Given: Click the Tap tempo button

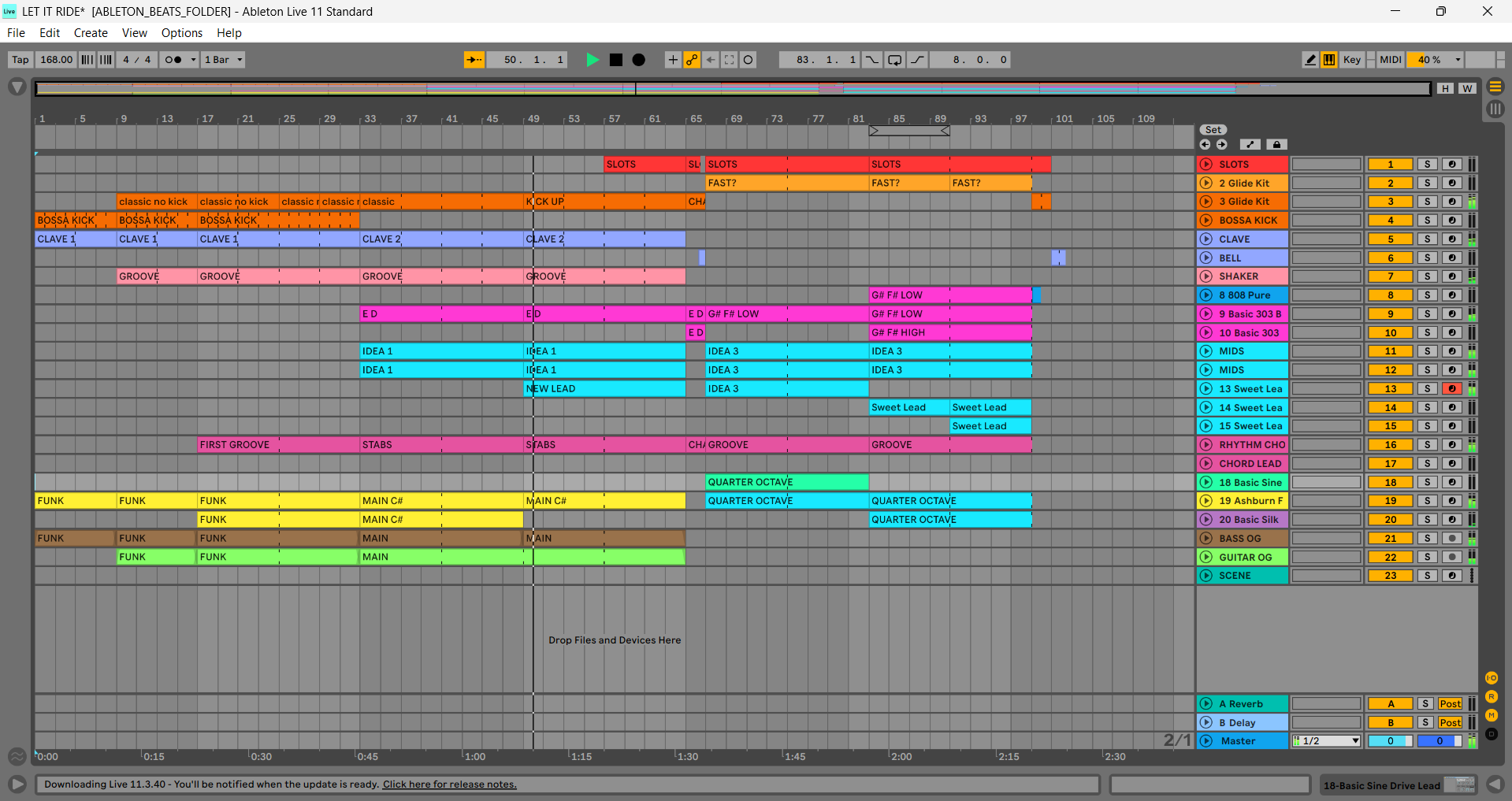Looking at the screenshot, I should point(20,60).
